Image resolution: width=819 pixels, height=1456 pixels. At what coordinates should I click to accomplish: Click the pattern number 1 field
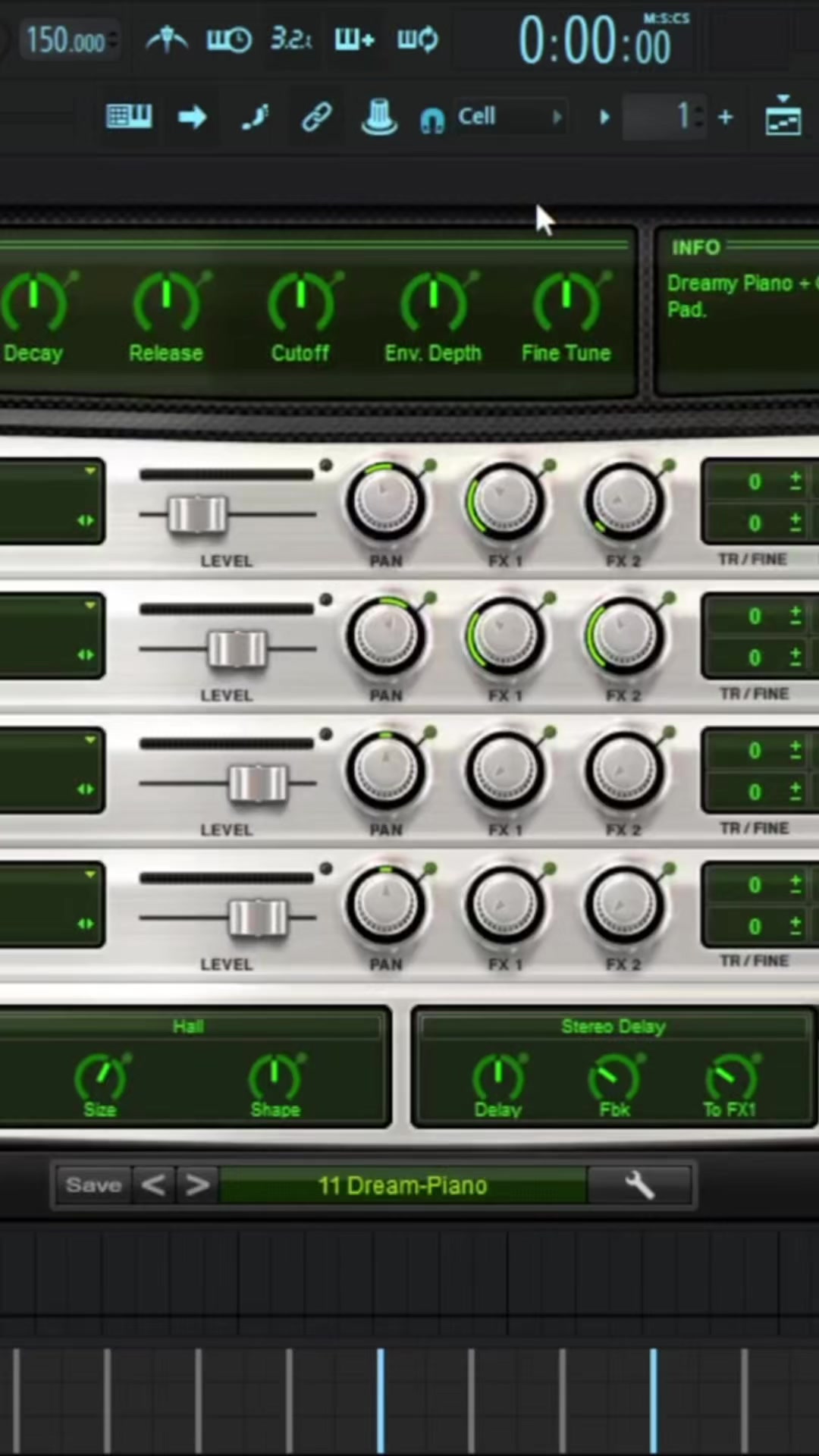tap(664, 117)
